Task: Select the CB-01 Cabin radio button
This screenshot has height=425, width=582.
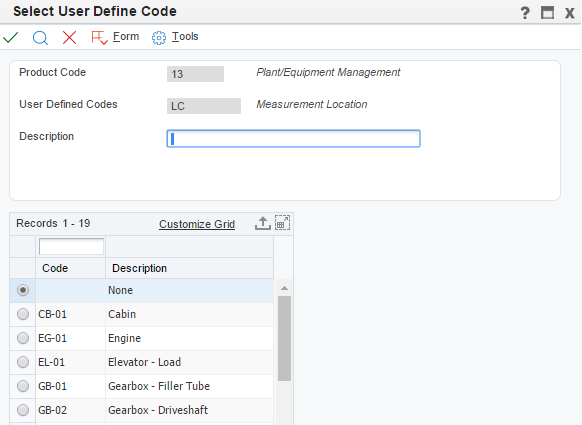Action: click(23, 314)
